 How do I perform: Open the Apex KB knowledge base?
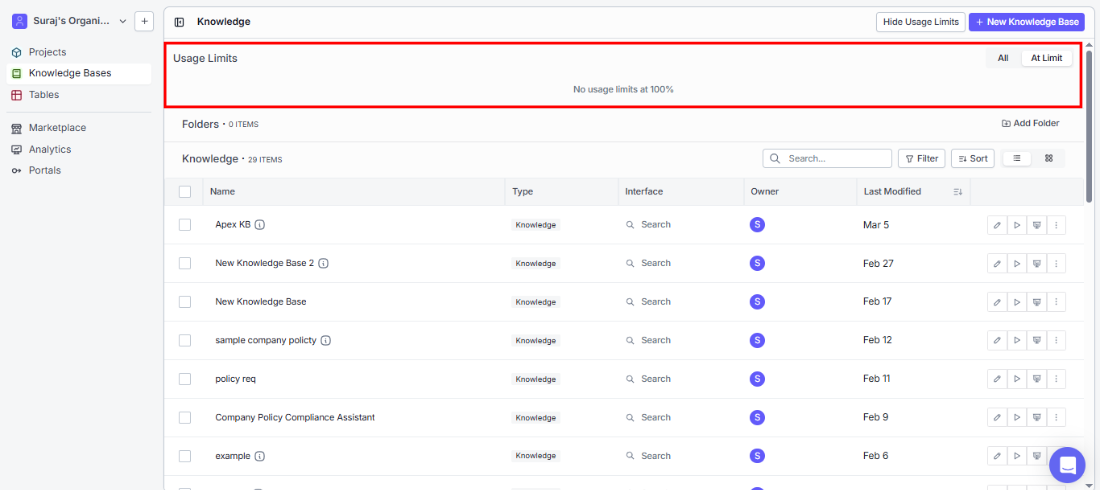(232, 225)
